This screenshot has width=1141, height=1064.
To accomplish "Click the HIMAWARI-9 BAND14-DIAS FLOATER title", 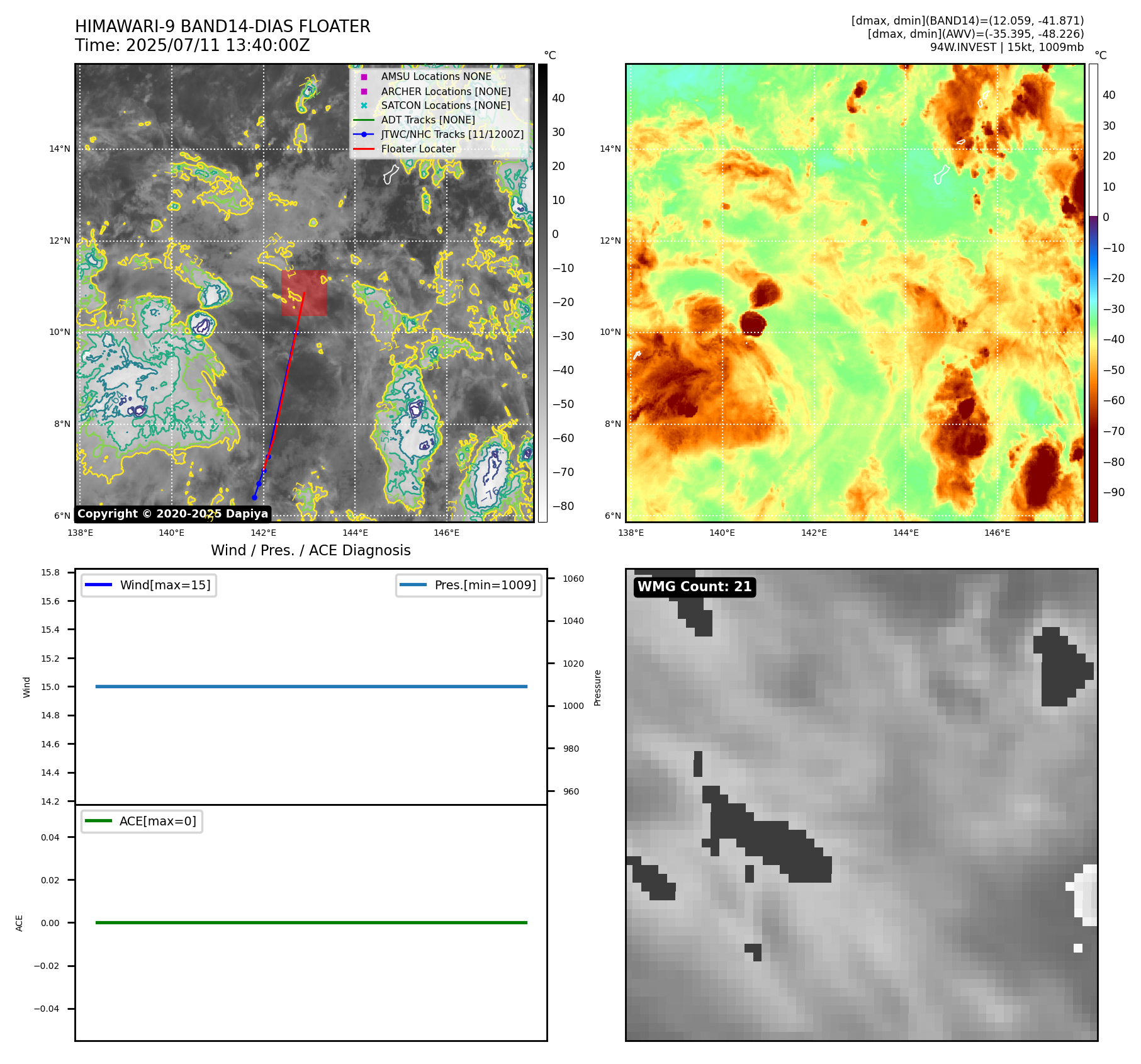I will [223, 26].
